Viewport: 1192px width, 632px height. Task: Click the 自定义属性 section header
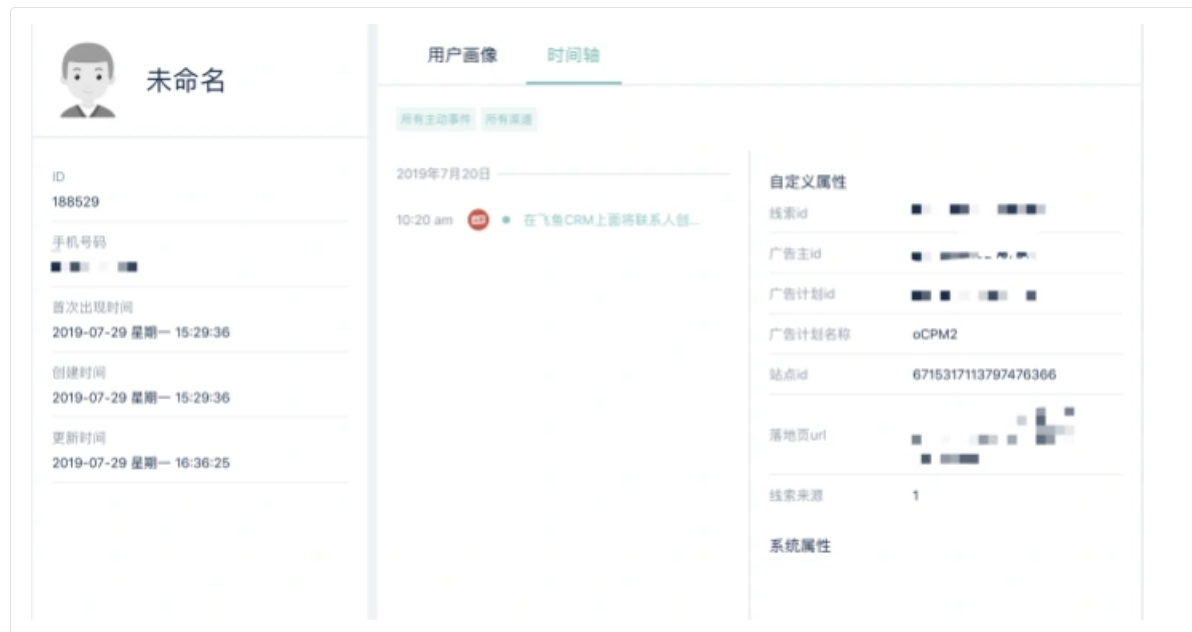tap(807, 182)
